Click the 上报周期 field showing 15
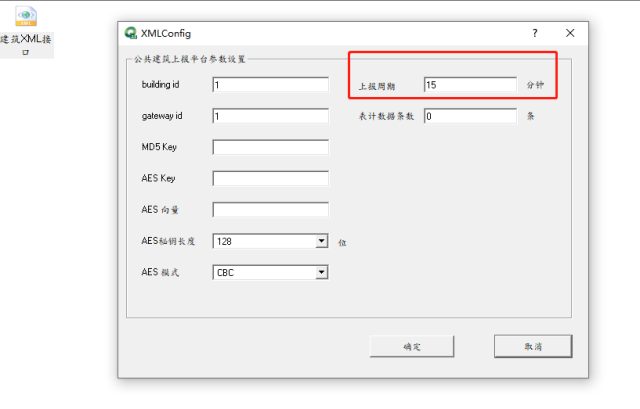 click(x=469, y=85)
